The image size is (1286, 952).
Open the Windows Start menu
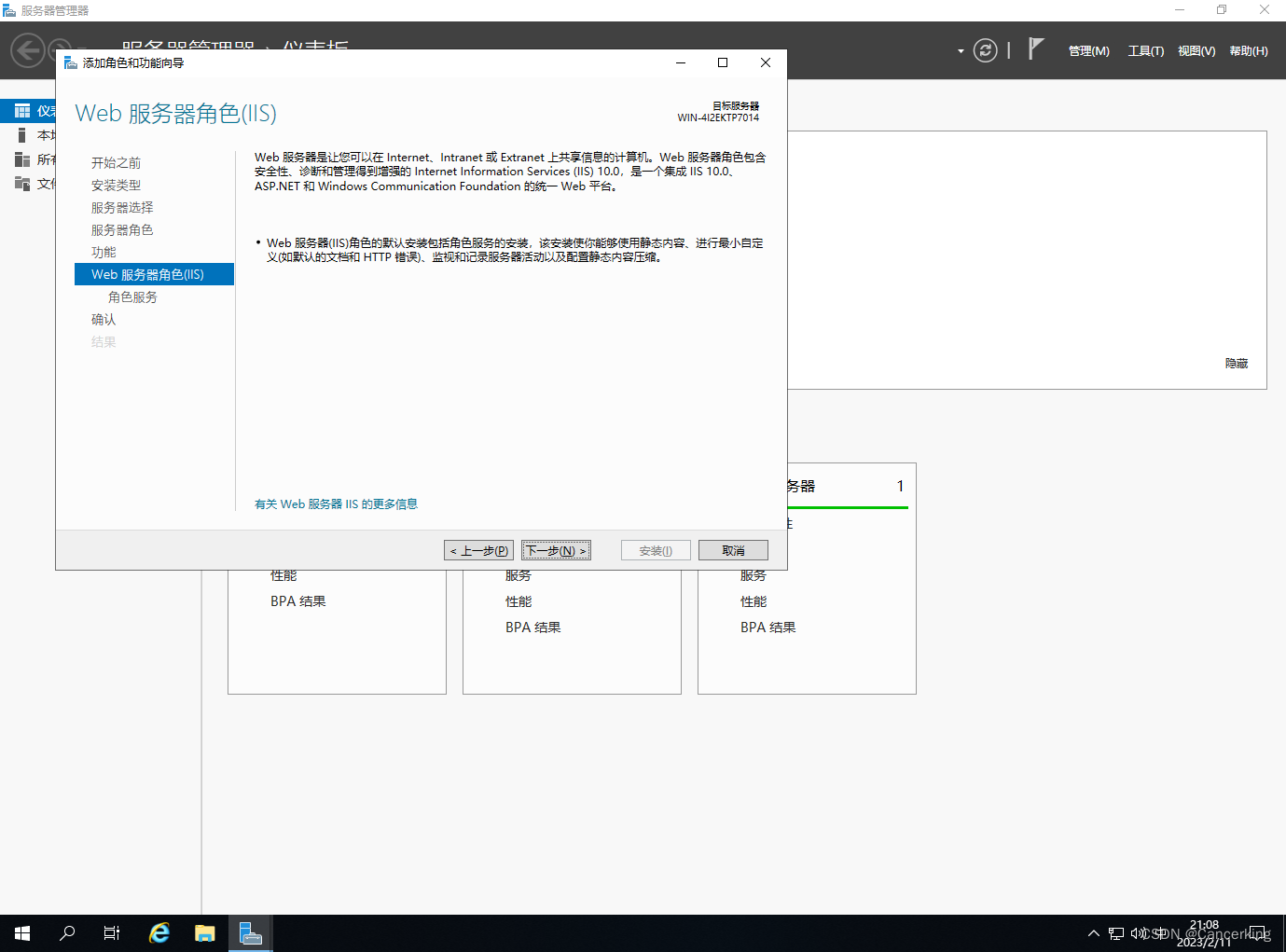(x=22, y=933)
